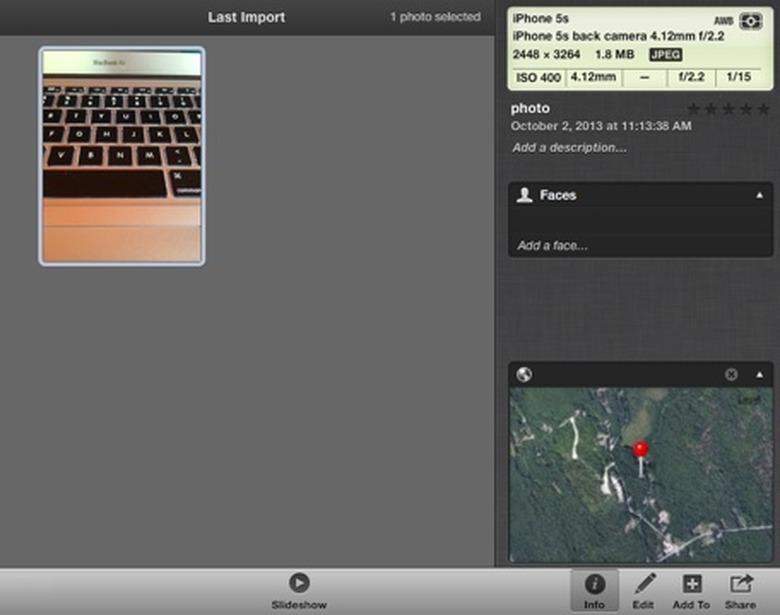Viewport: 780px width, 615px height.
Task: Collapse the map section triangle
Action: click(x=759, y=375)
